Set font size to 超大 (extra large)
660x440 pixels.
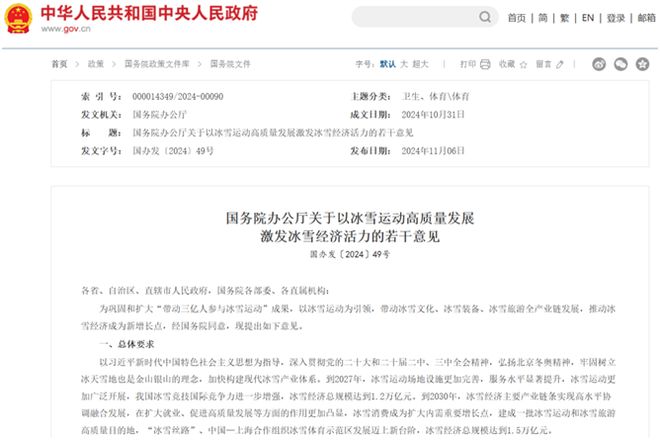[421, 64]
